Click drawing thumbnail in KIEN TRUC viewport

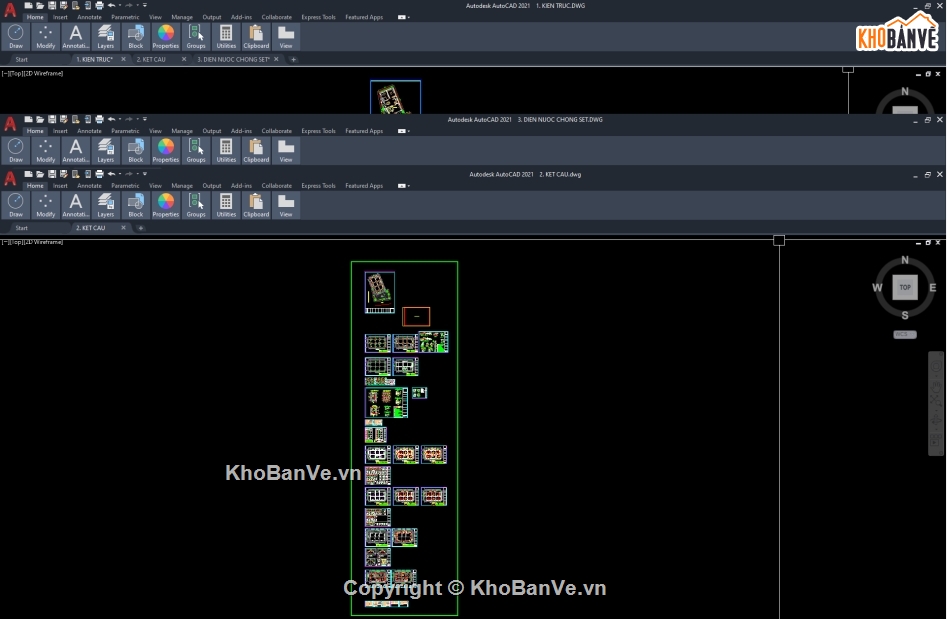[395, 98]
